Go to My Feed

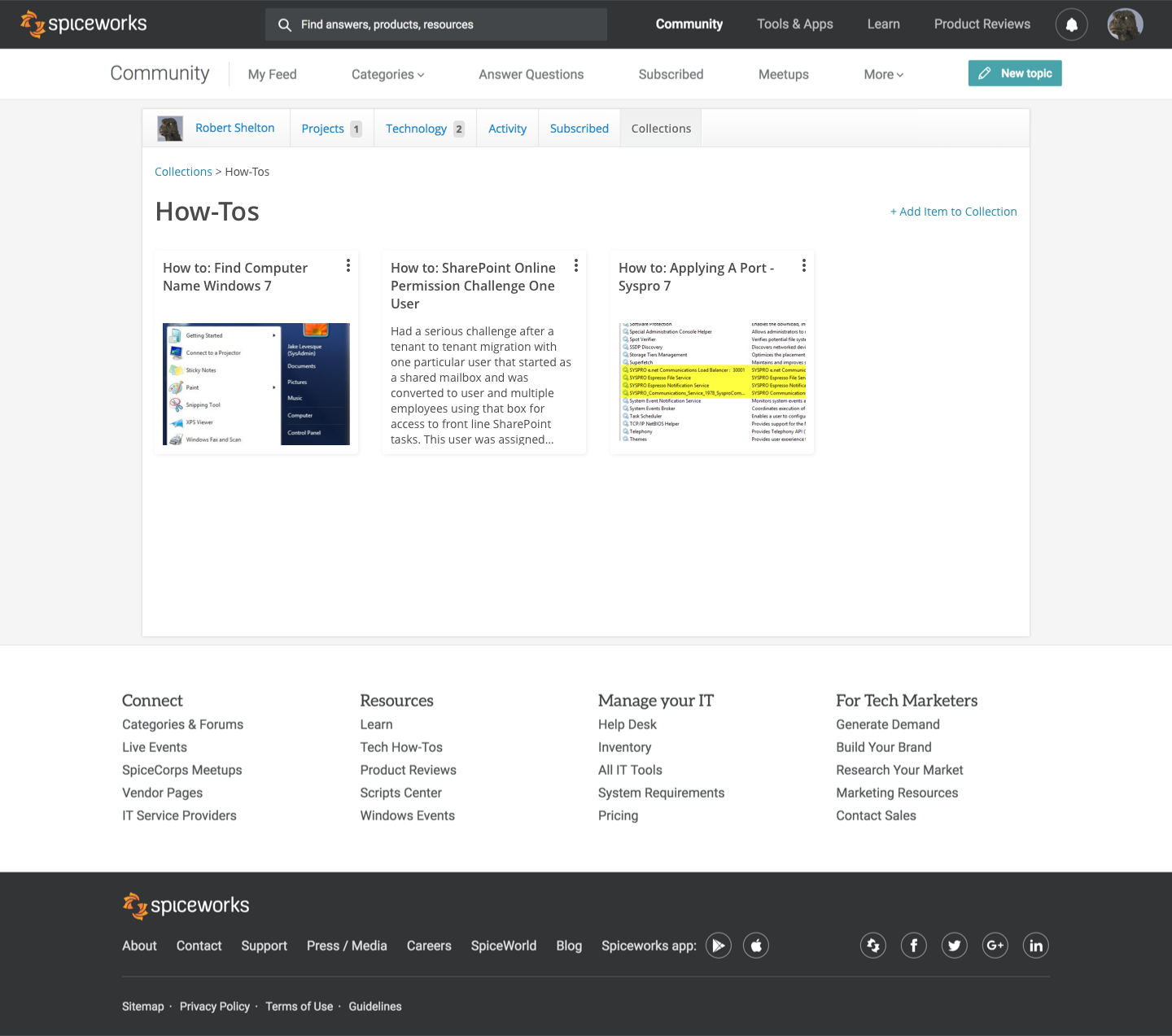pyautogui.click(x=272, y=74)
